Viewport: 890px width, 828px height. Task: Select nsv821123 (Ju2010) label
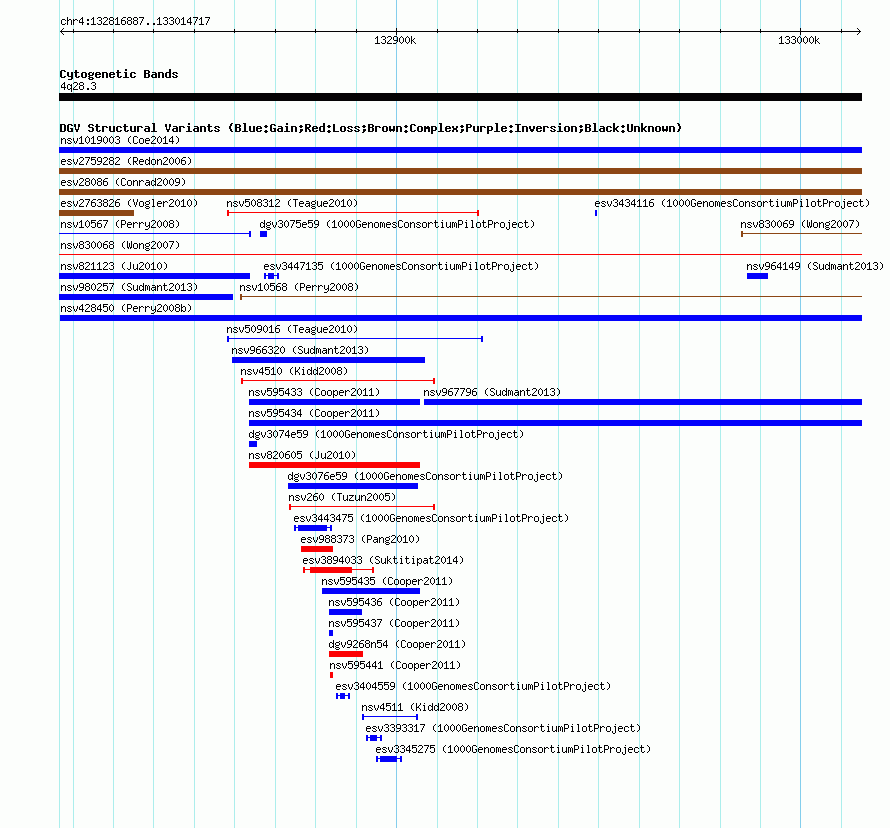[114, 266]
